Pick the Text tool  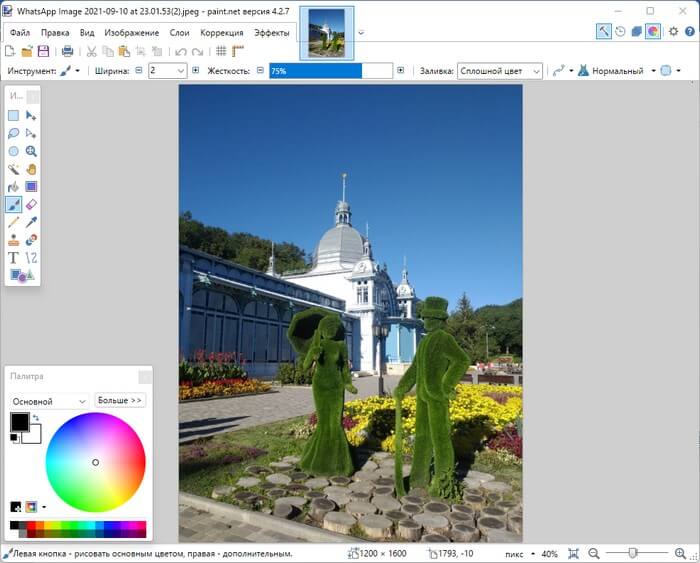14,257
